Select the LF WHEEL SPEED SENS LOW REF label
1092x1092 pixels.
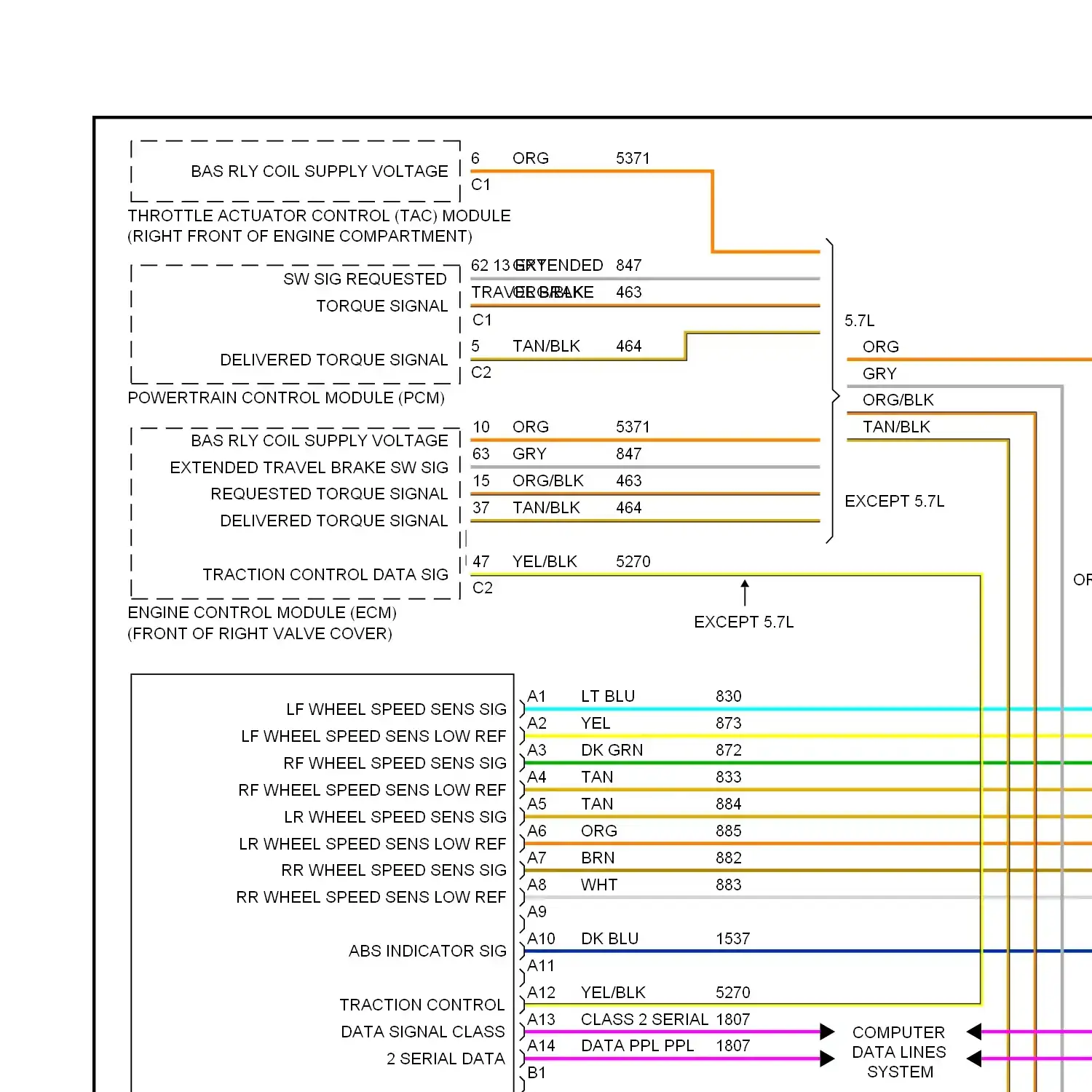[373, 736]
